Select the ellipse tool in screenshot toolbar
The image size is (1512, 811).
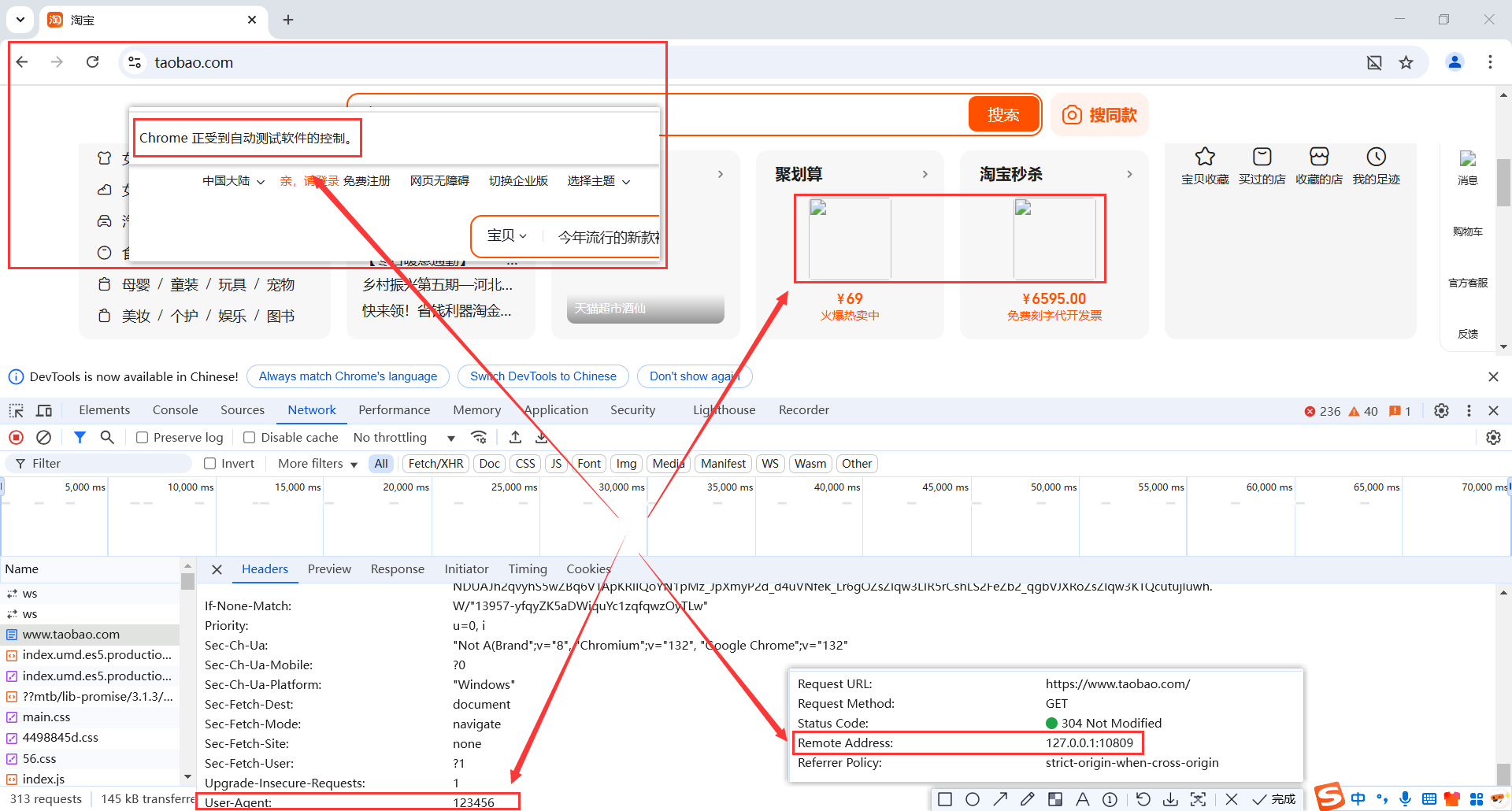973,799
